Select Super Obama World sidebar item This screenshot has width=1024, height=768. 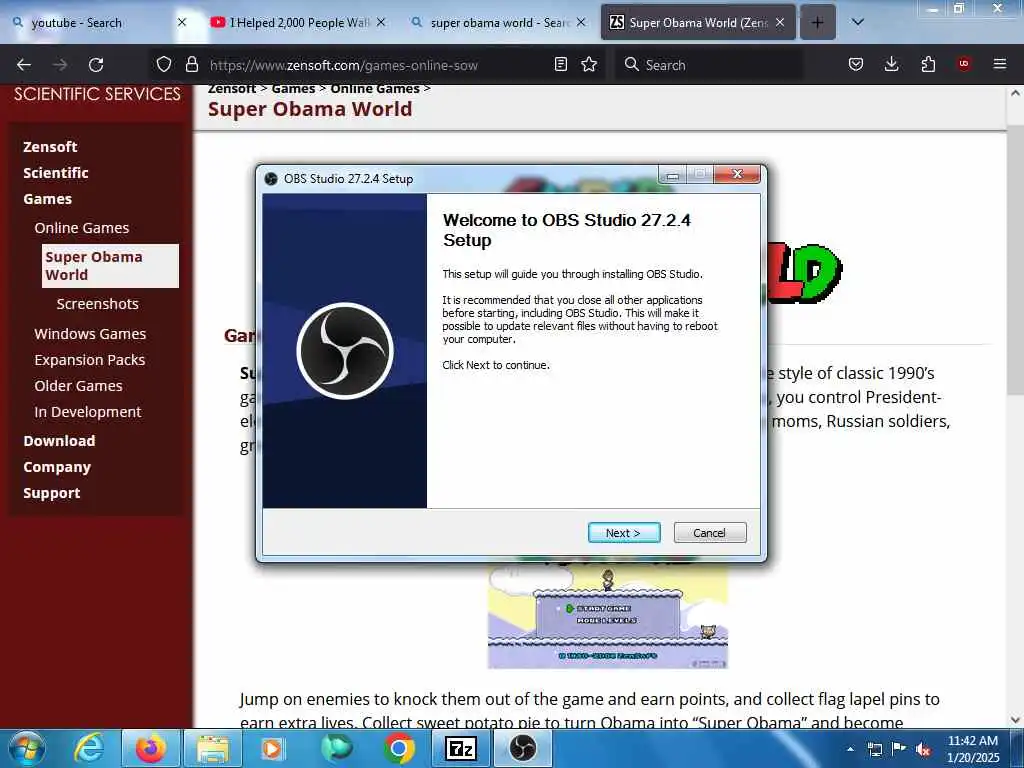(x=110, y=266)
